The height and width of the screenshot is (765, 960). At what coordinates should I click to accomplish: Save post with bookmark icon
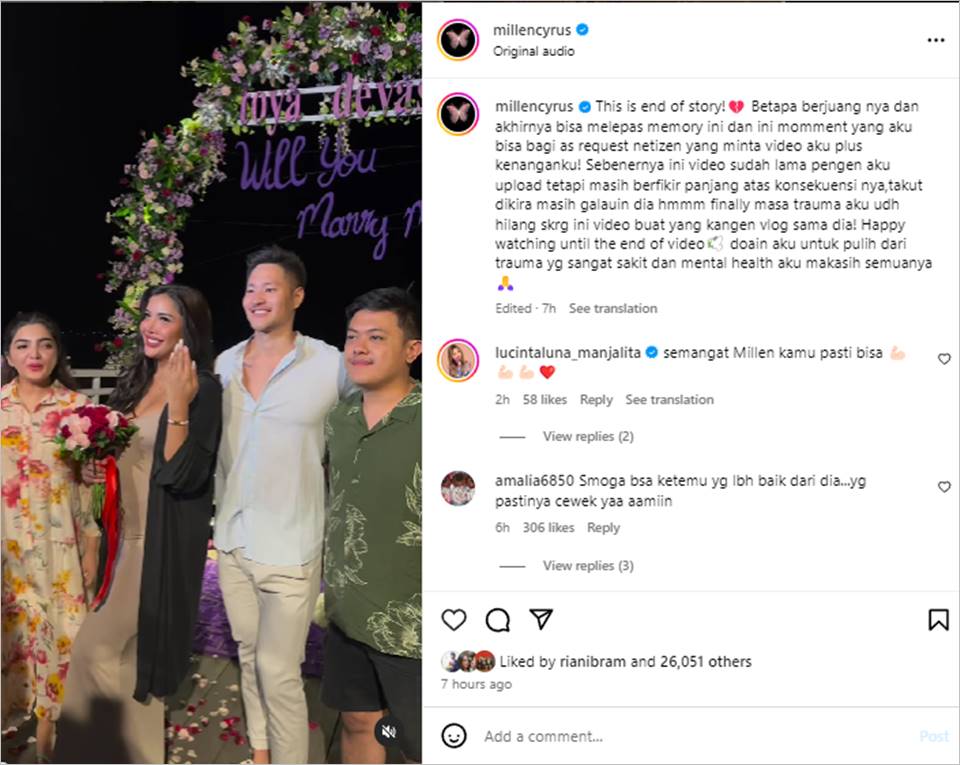point(938,620)
